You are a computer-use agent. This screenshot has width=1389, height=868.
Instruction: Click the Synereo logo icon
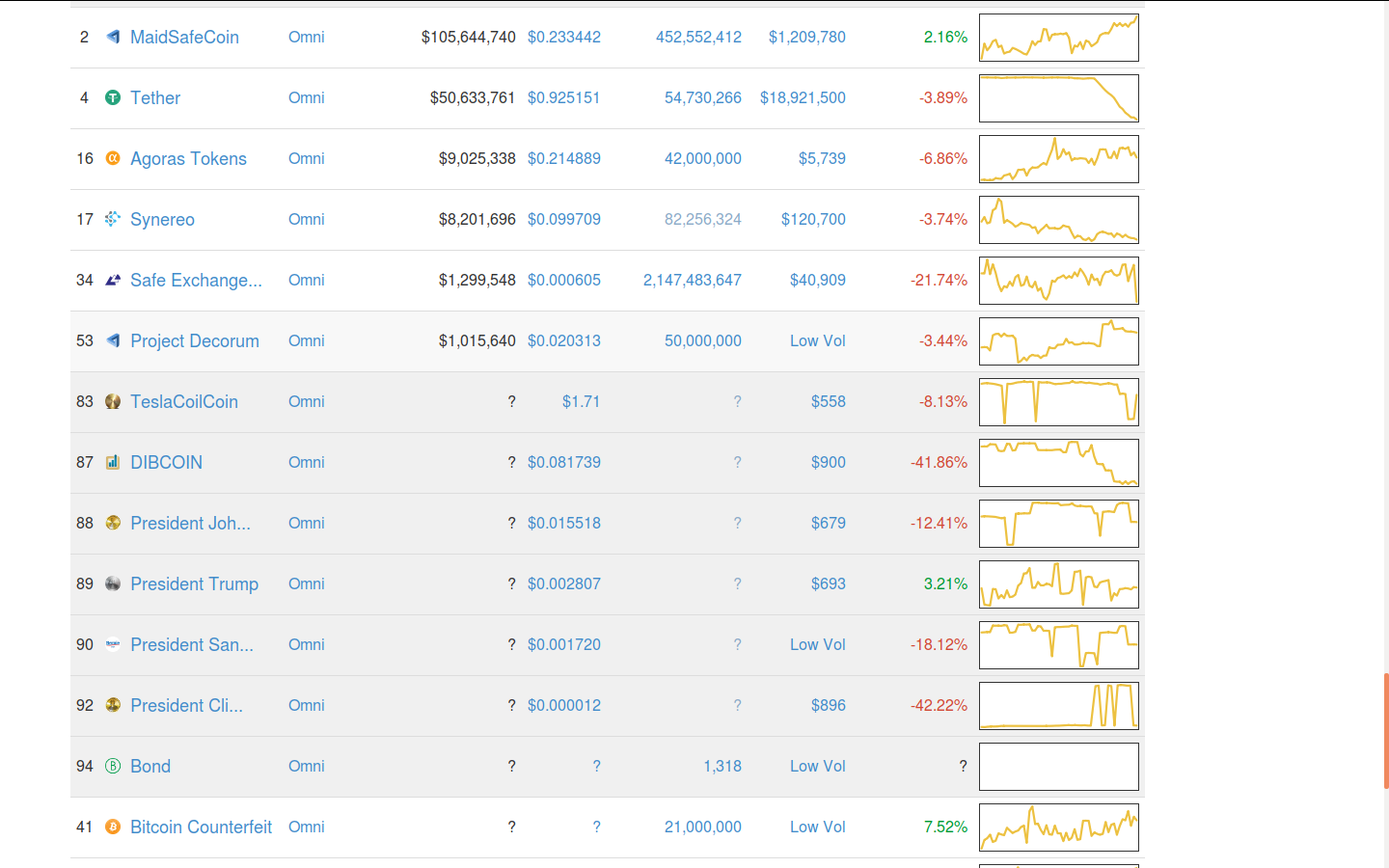[113, 219]
